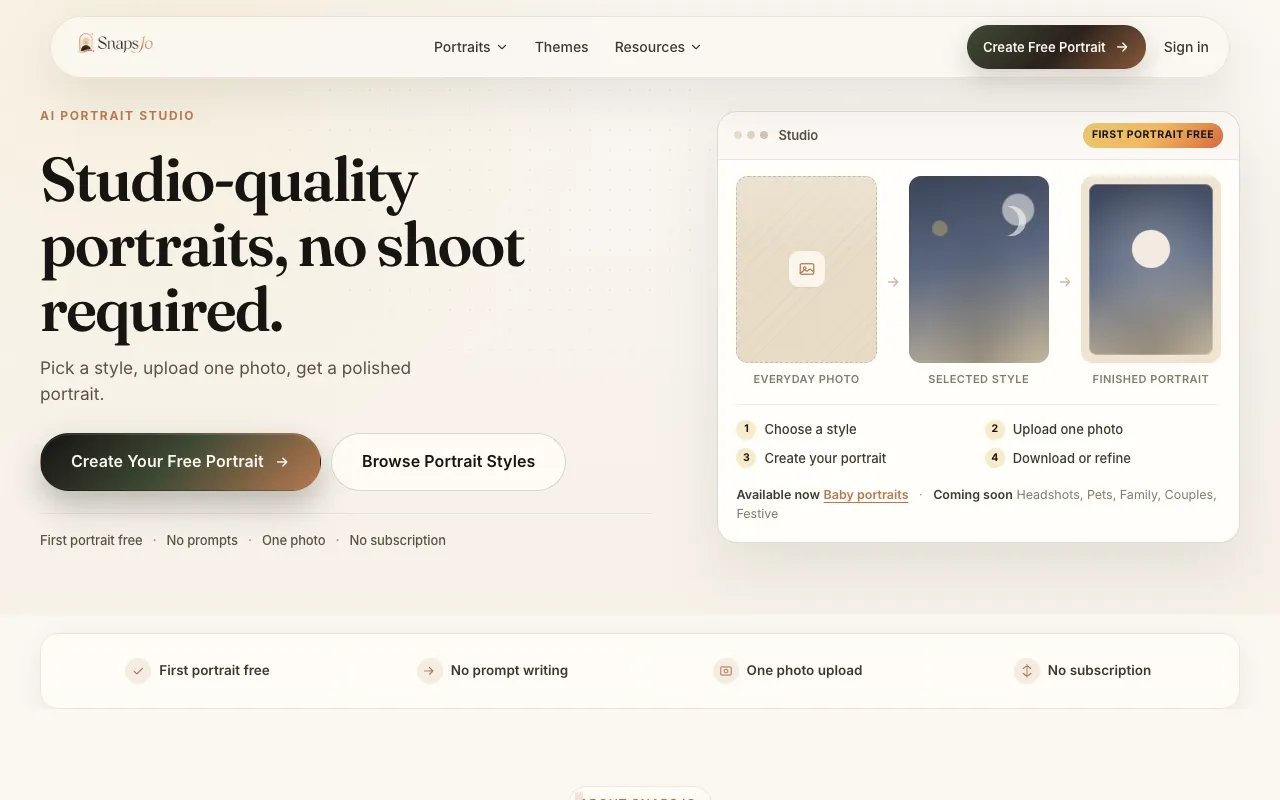Click the SELECTED STYLE caption
The height and width of the screenshot is (800, 1280).
(x=979, y=379)
